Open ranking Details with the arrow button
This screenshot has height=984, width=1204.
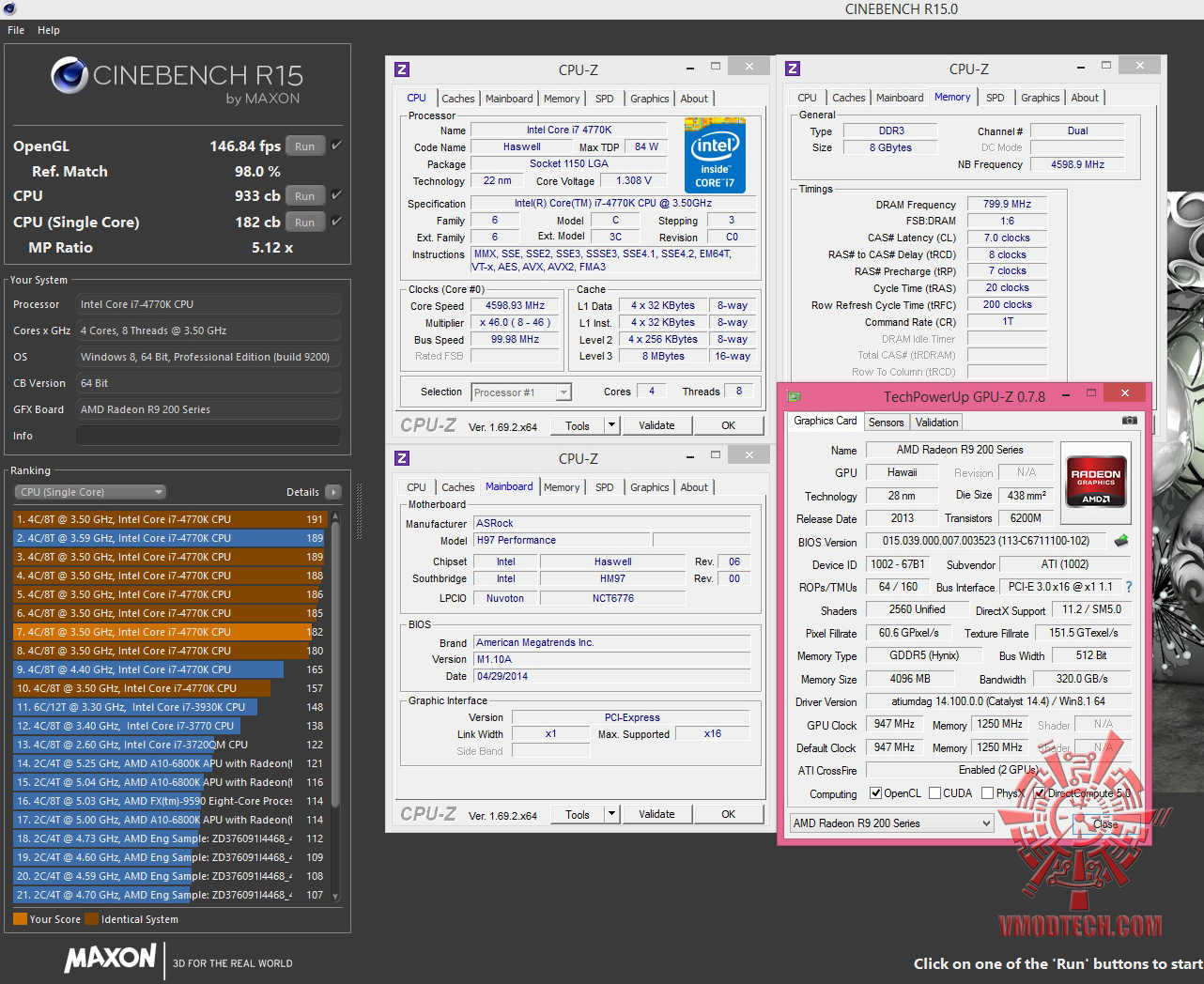333,492
